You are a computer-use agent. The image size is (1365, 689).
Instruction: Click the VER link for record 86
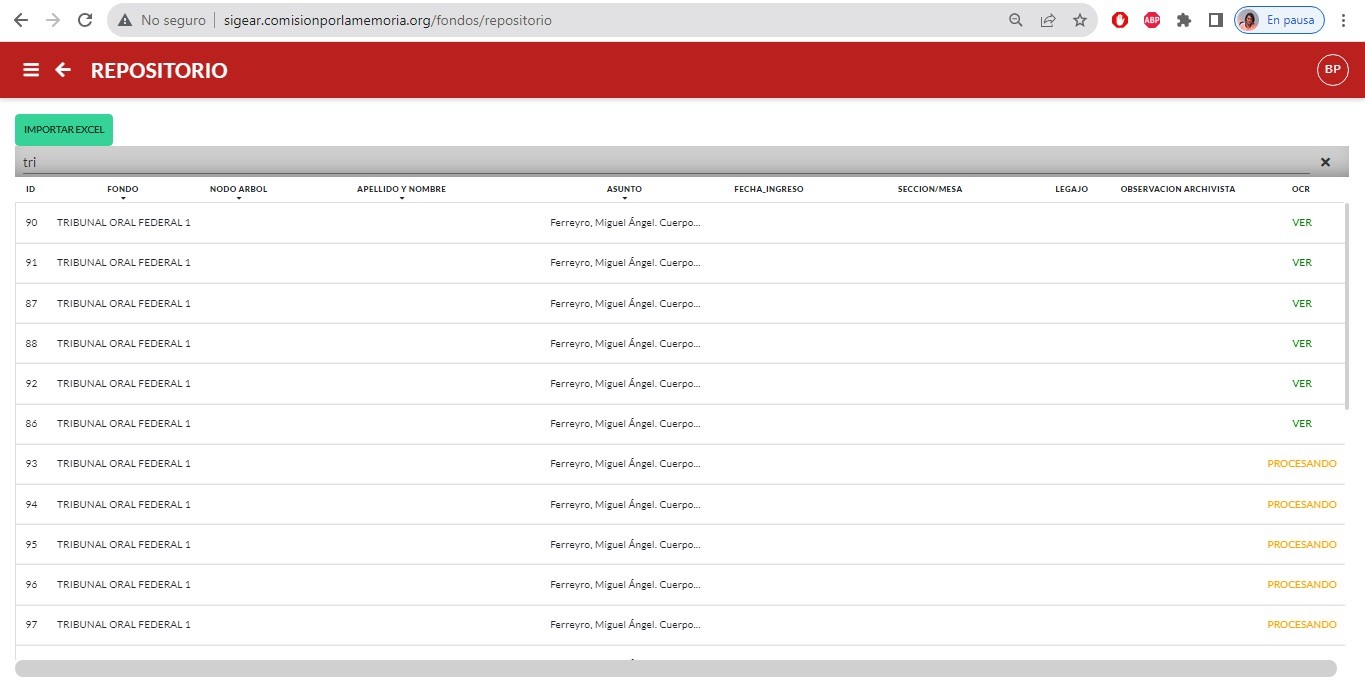[1301, 424]
